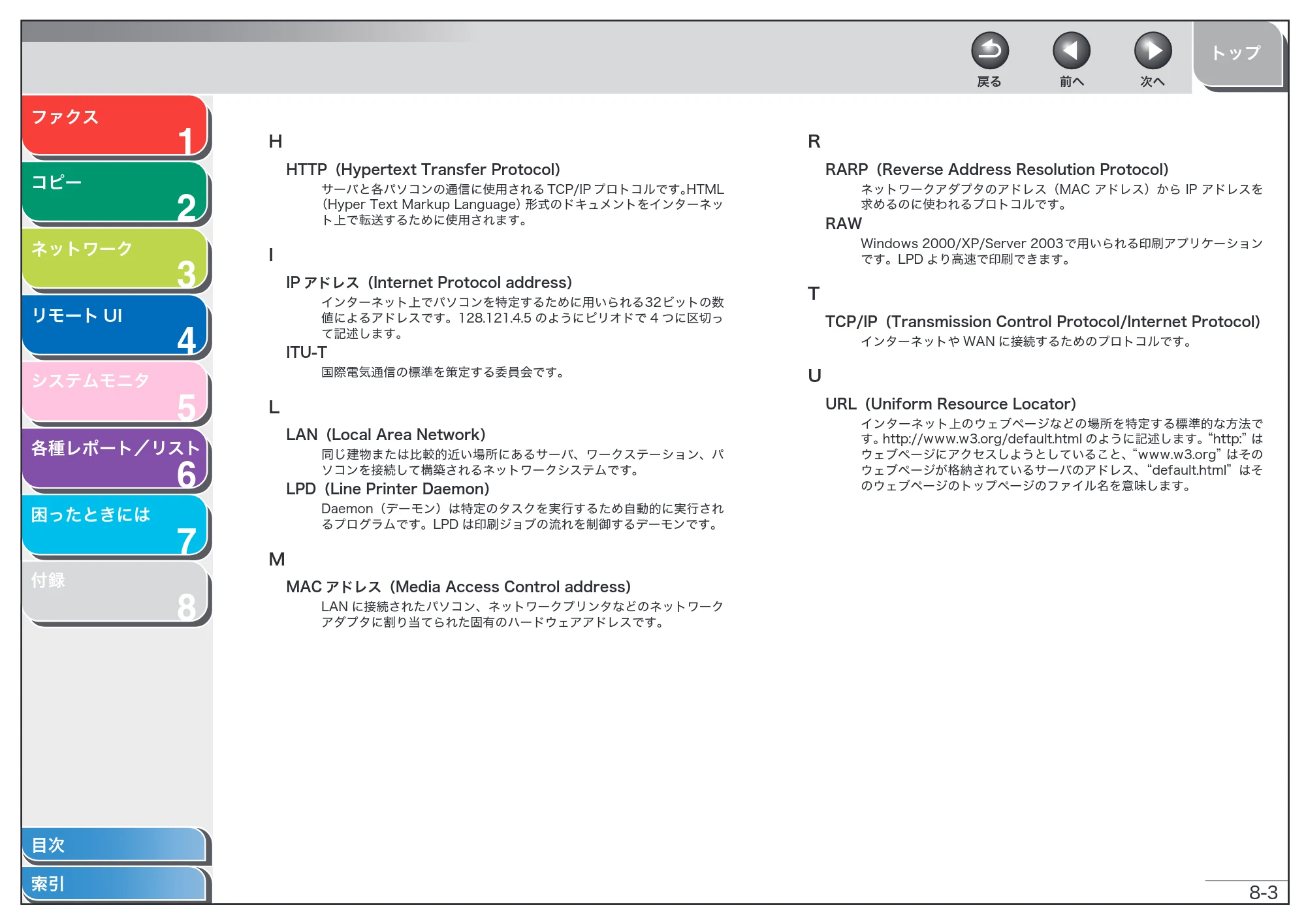Click the section letter H
The width and height of the screenshot is (1306, 924).
click(x=276, y=141)
